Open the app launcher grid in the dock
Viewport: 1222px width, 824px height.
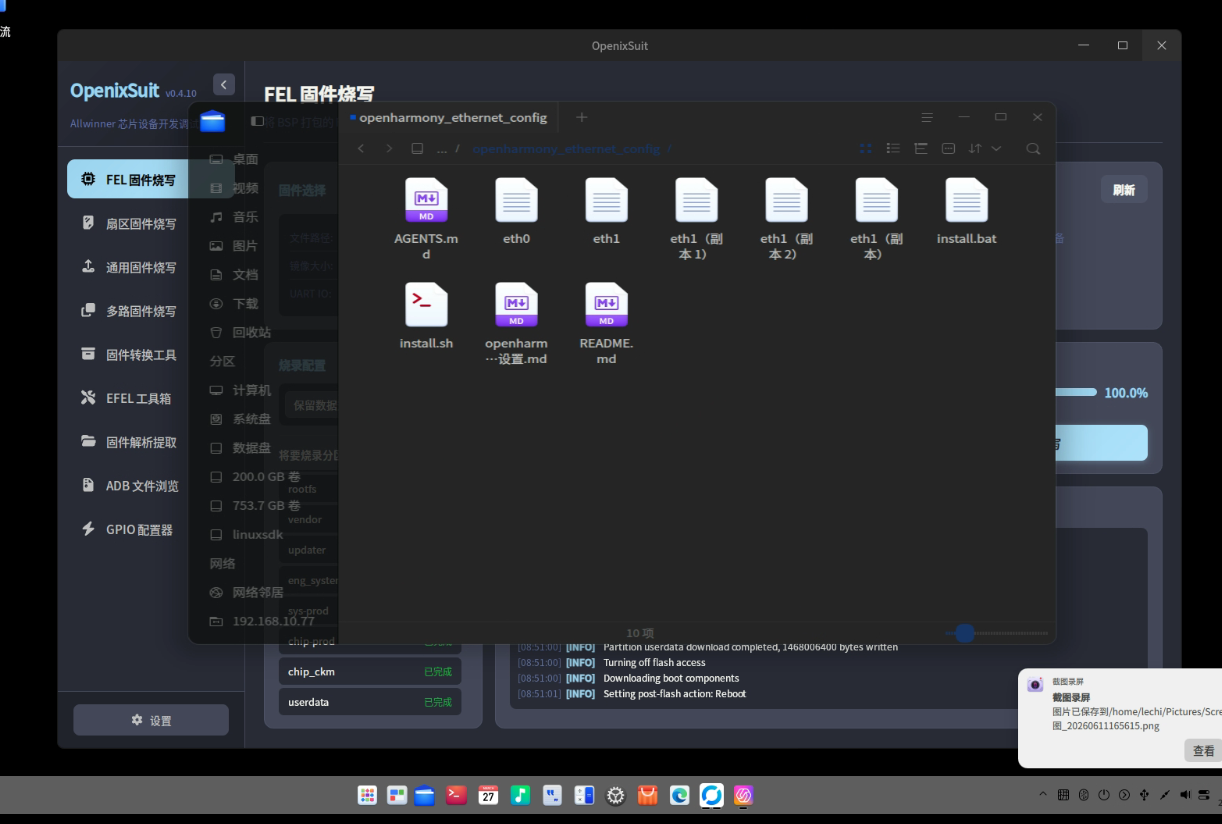click(x=367, y=795)
